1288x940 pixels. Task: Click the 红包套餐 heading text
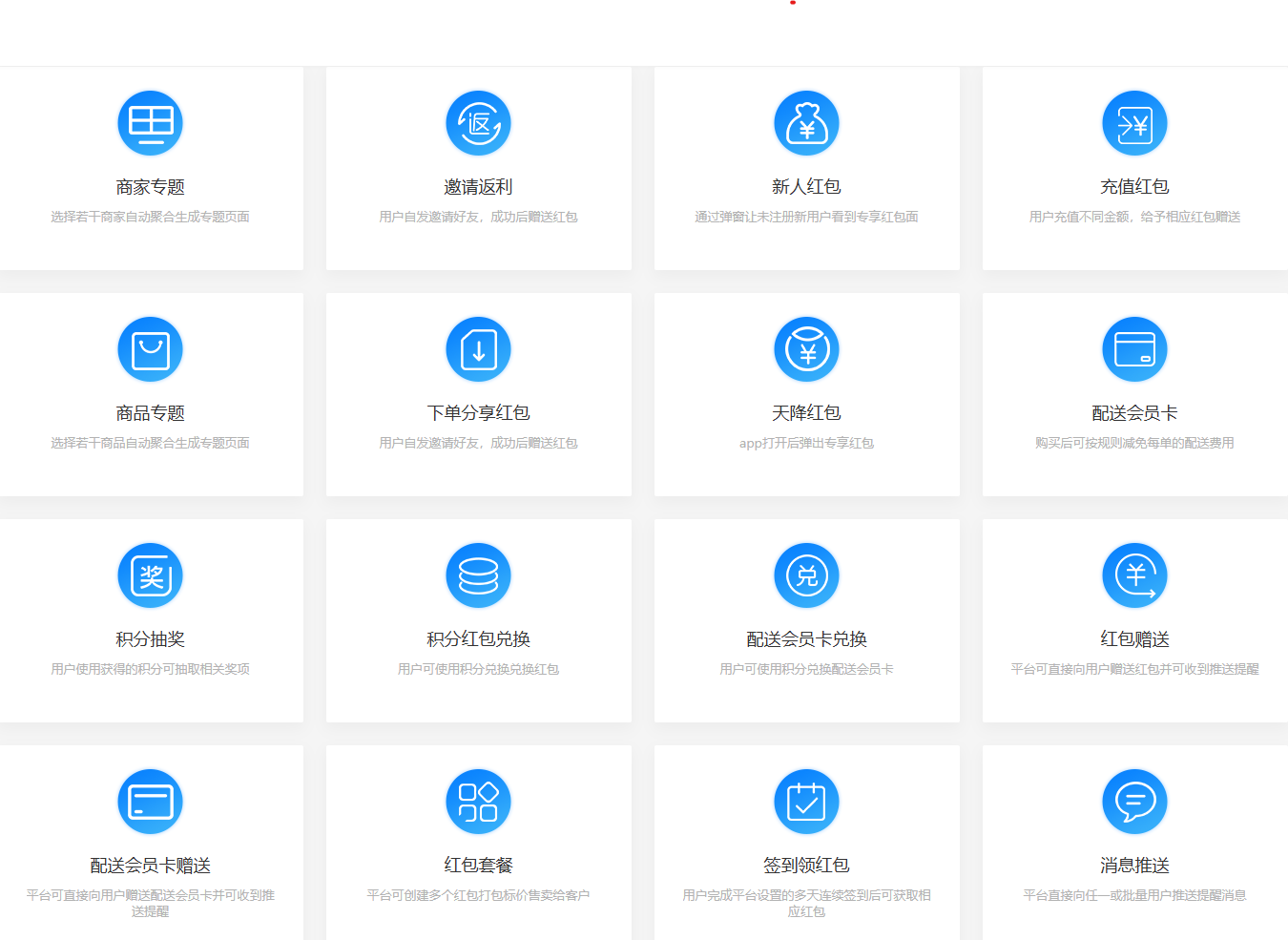point(478,866)
